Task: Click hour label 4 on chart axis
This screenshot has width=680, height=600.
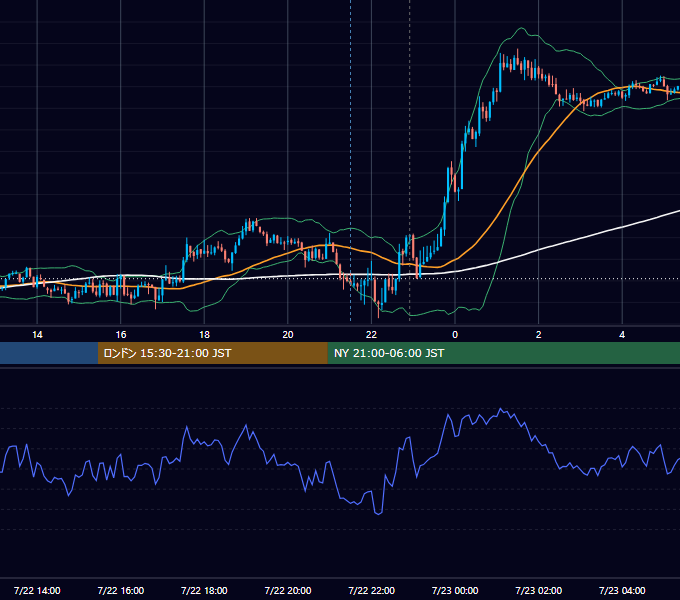Action: [622, 335]
